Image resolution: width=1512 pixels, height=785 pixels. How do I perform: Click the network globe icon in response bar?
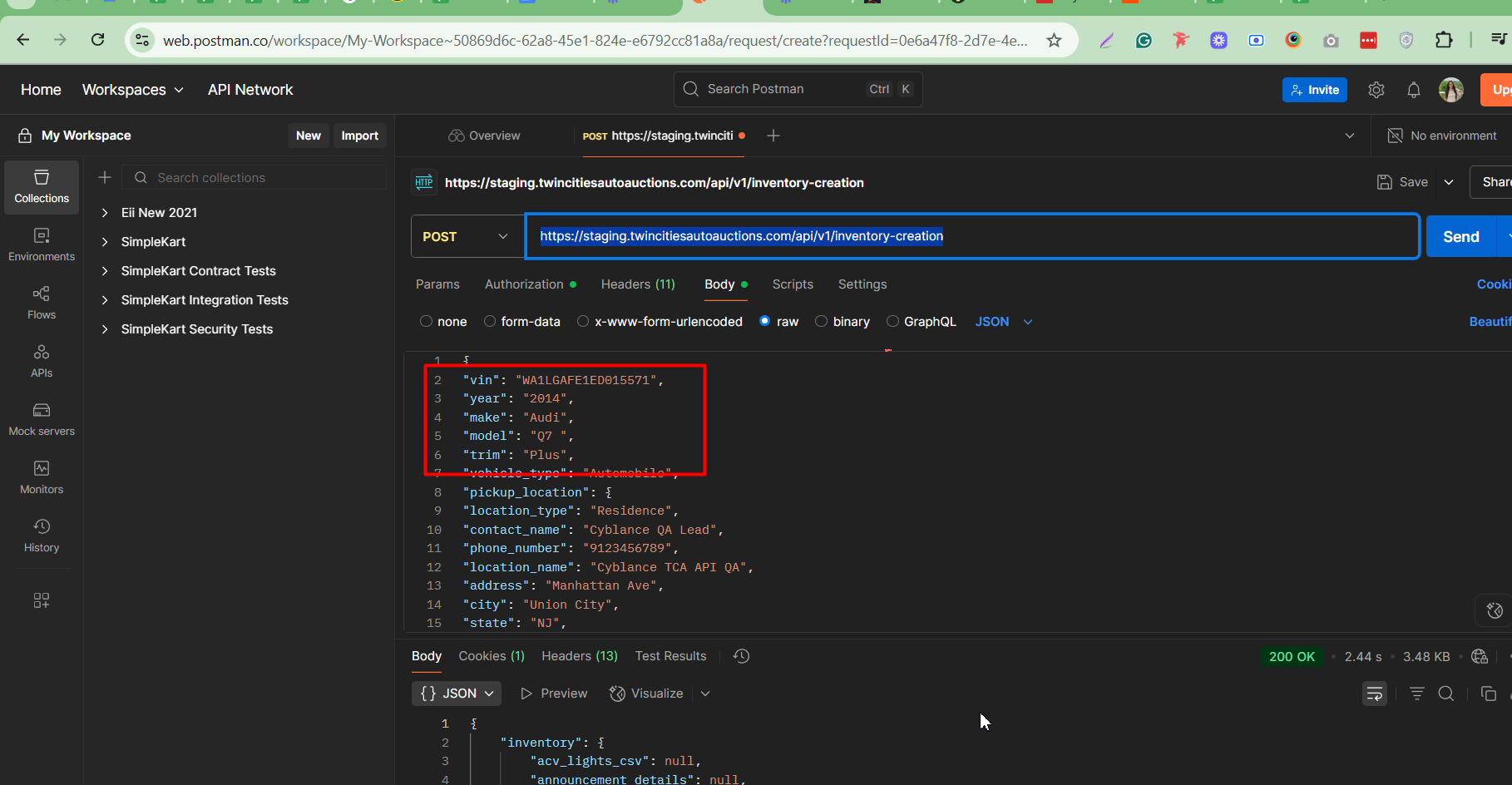coord(1480,656)
